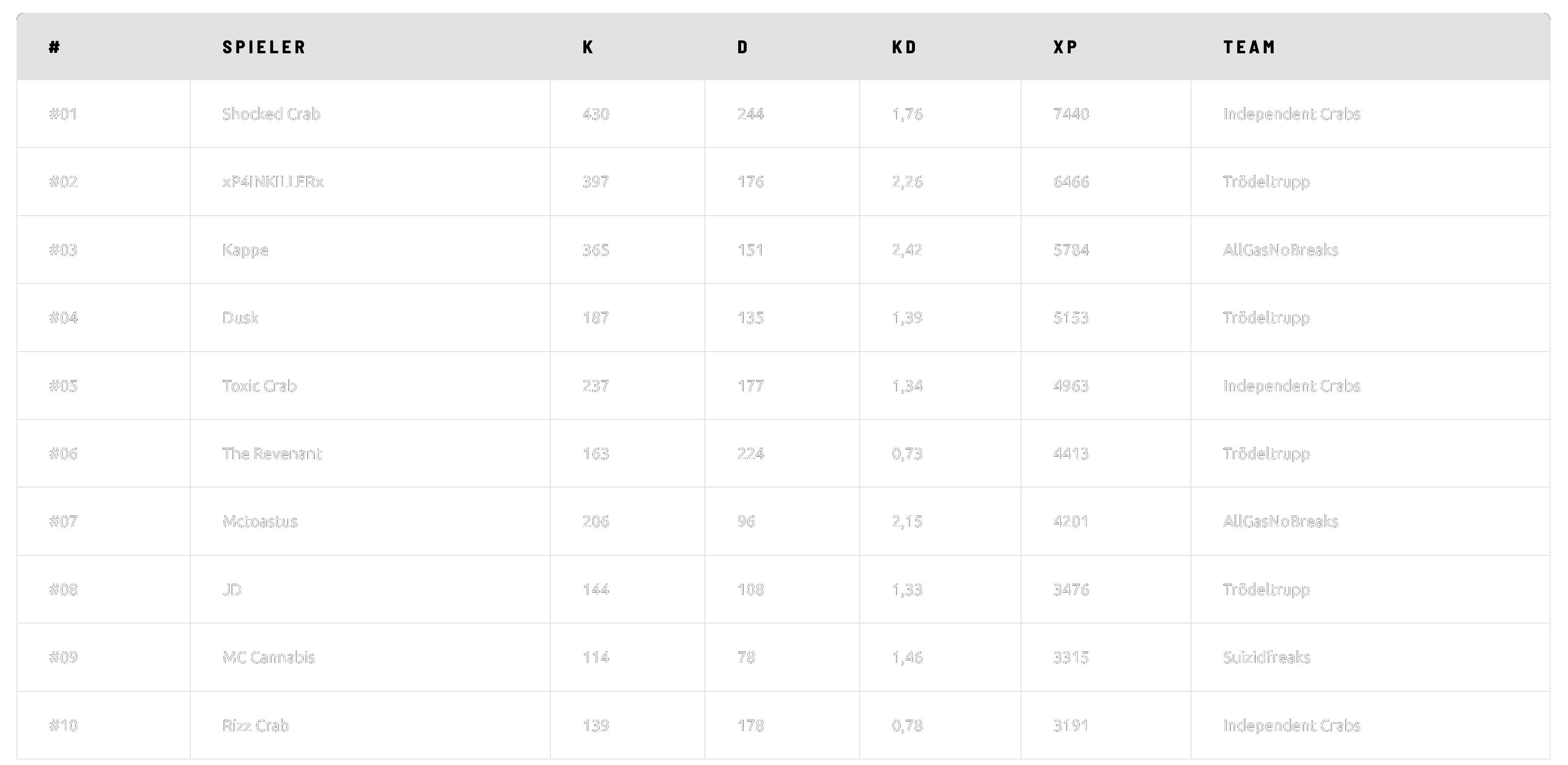
Task: Click player Toxic Crab
Action: 260,386
